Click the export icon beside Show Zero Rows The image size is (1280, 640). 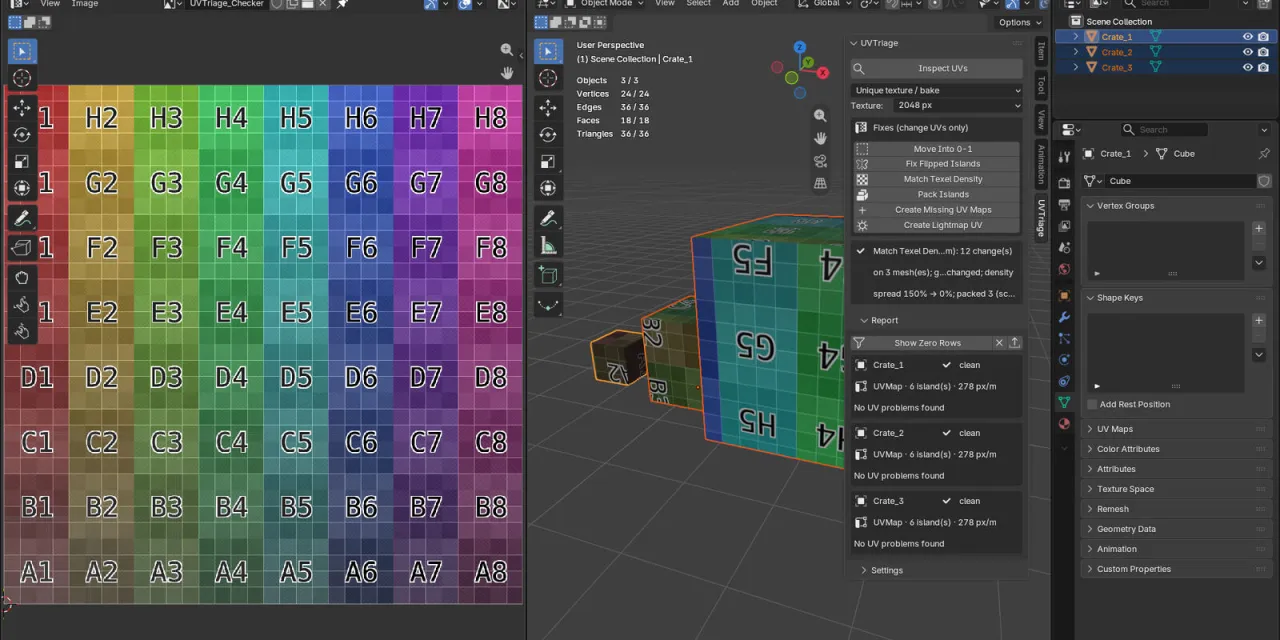1014,343
